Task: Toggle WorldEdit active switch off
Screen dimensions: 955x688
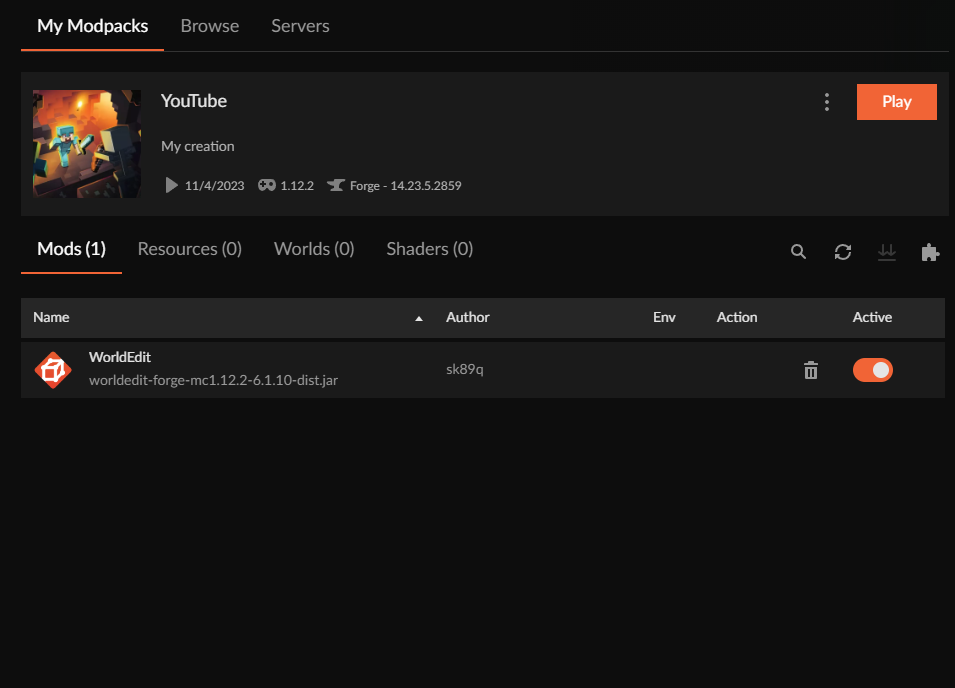Action: tap(872, 370)
